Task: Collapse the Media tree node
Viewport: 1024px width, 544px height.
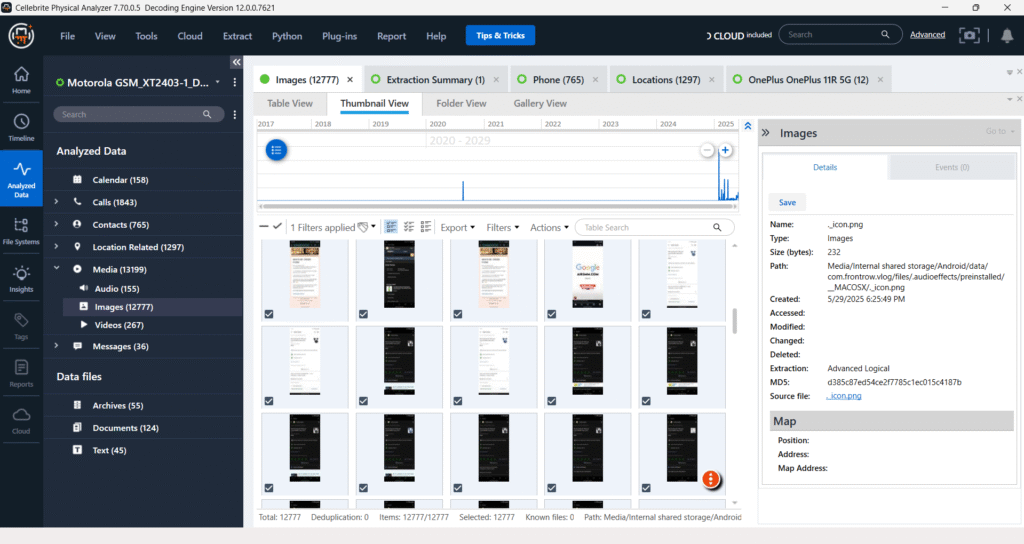Action: point(56,268)
